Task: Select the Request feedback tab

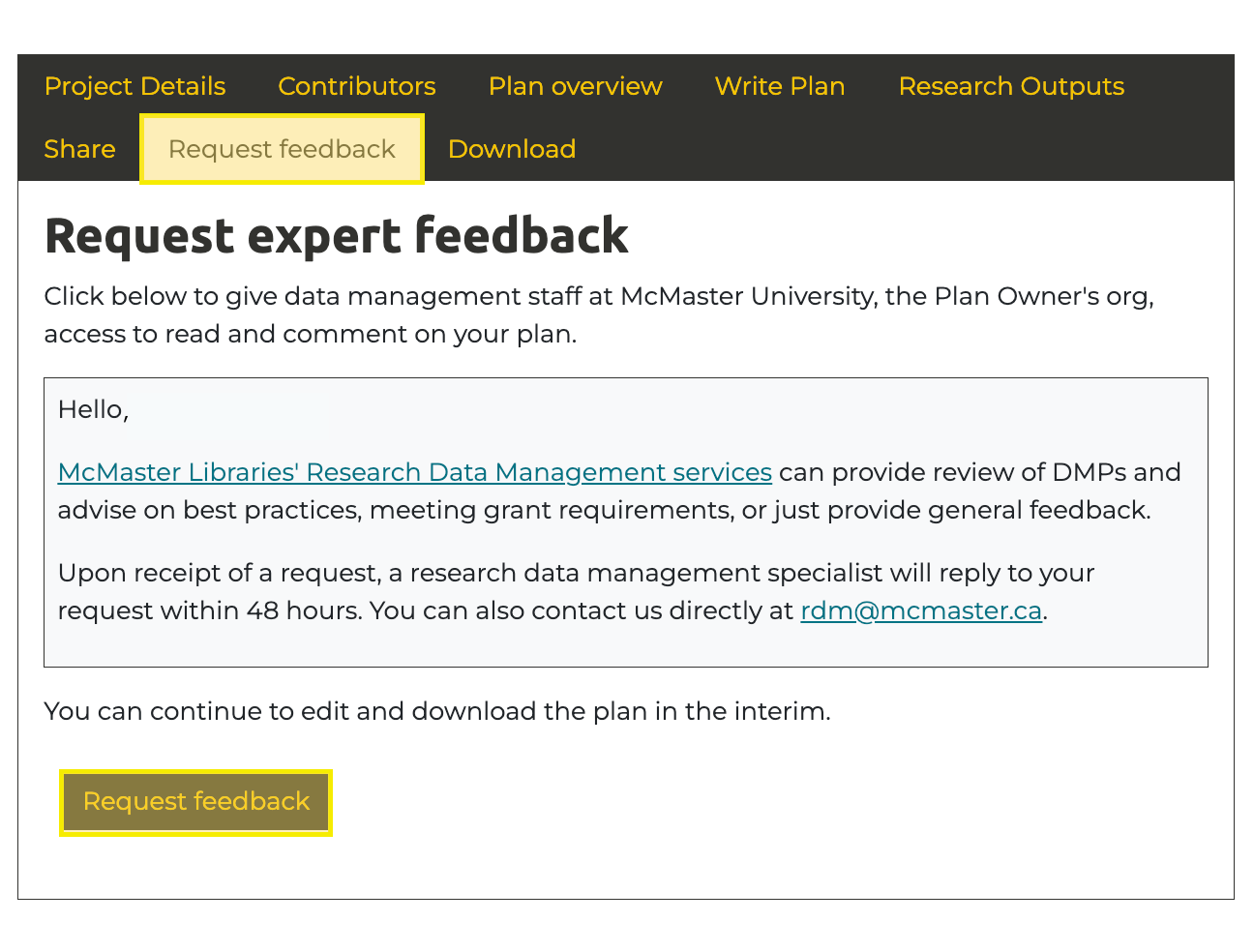Action: point(282,149)
